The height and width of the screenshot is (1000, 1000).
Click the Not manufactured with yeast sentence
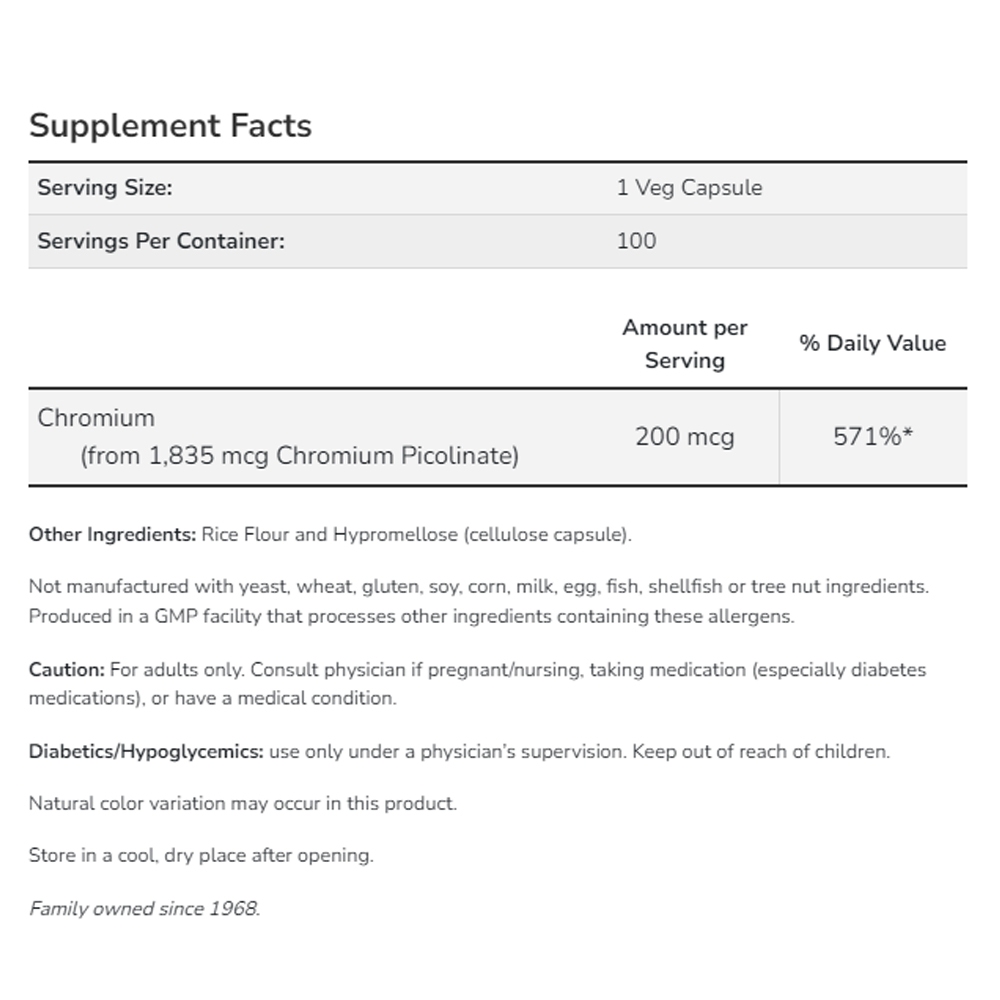tap(479, 586)
